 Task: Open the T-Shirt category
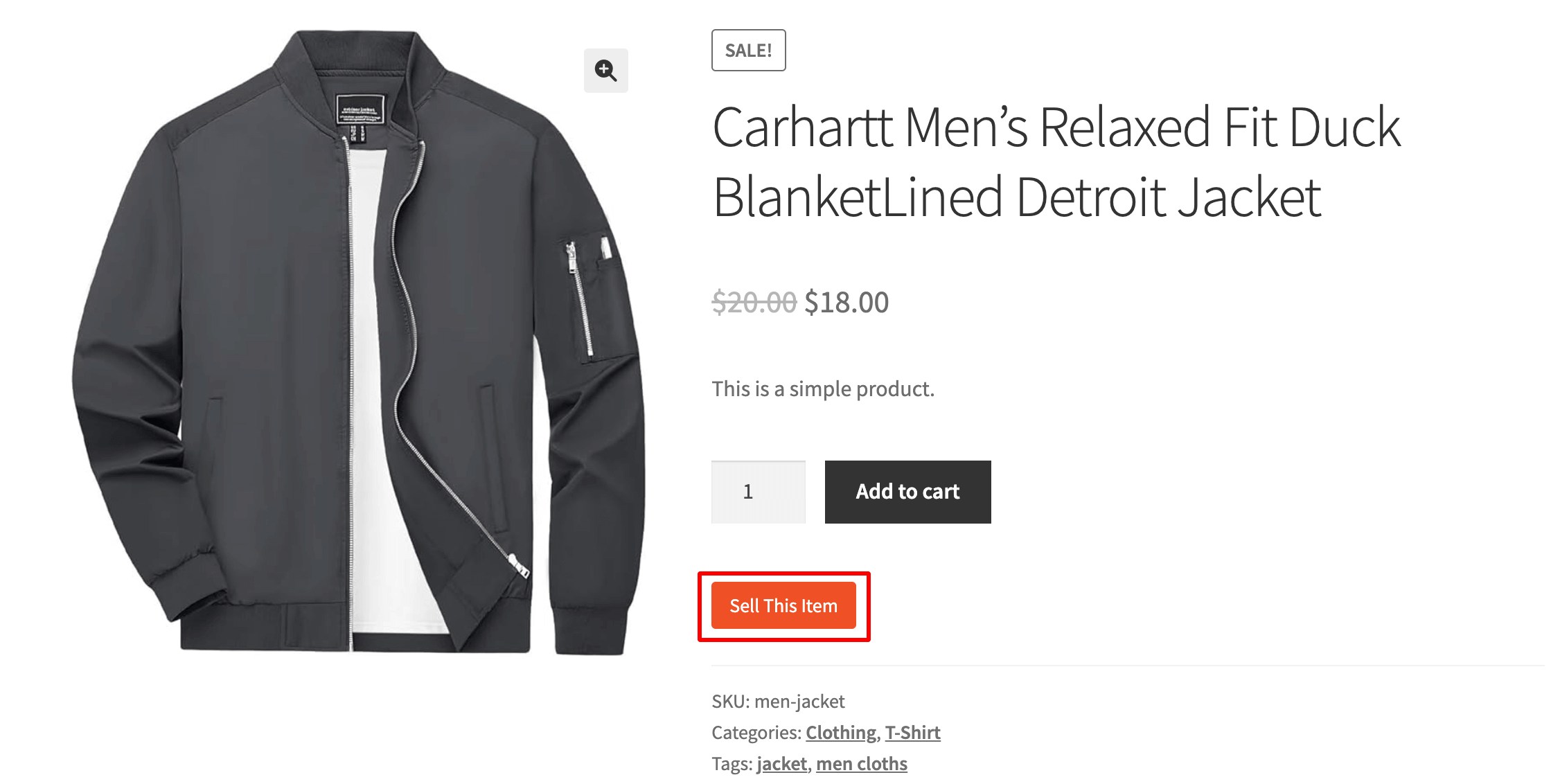coord(912,732)
